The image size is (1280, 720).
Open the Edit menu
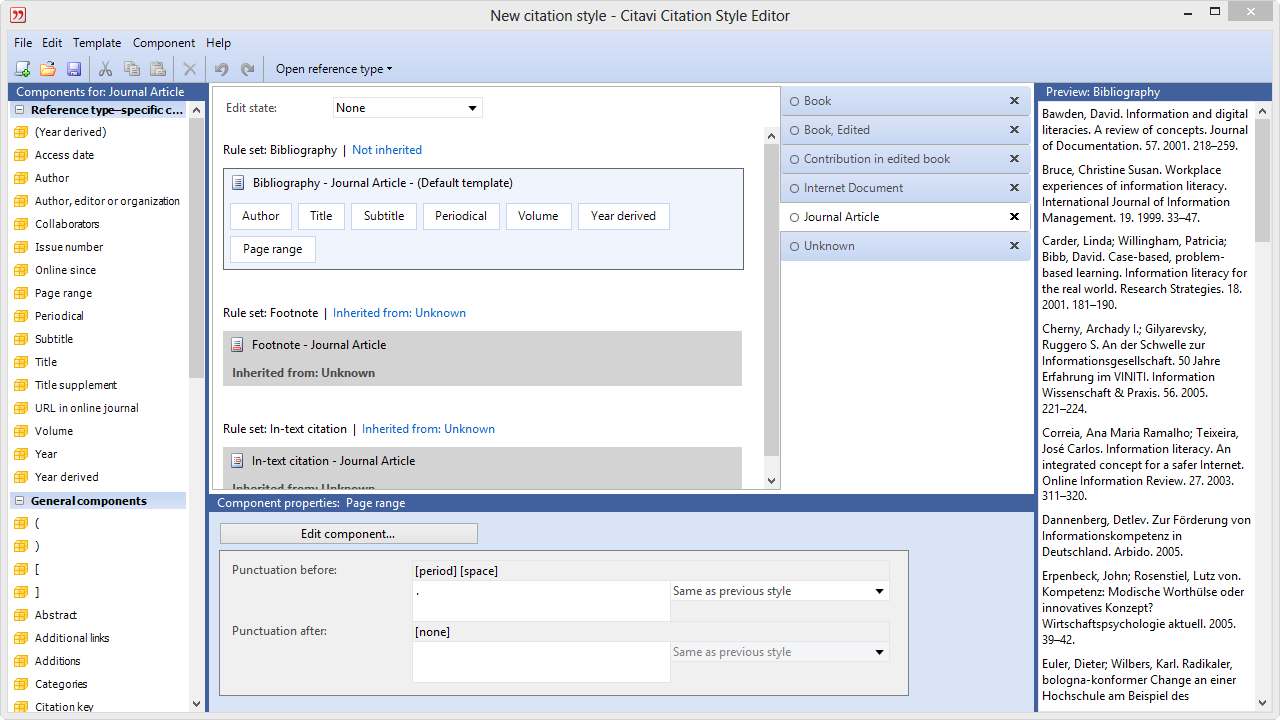click(x=52, y=43)
